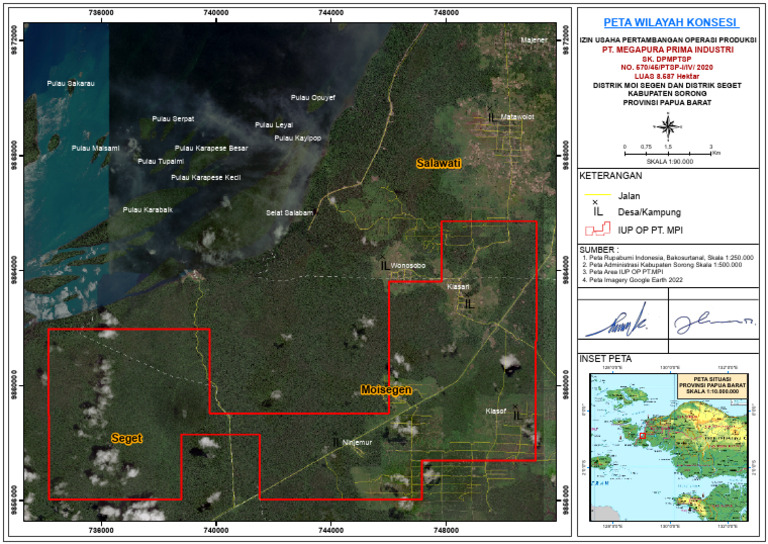The width and height of the screenshot is (768, 544).
Task: Click the Pulau Karabaik label
Action: 147,210
